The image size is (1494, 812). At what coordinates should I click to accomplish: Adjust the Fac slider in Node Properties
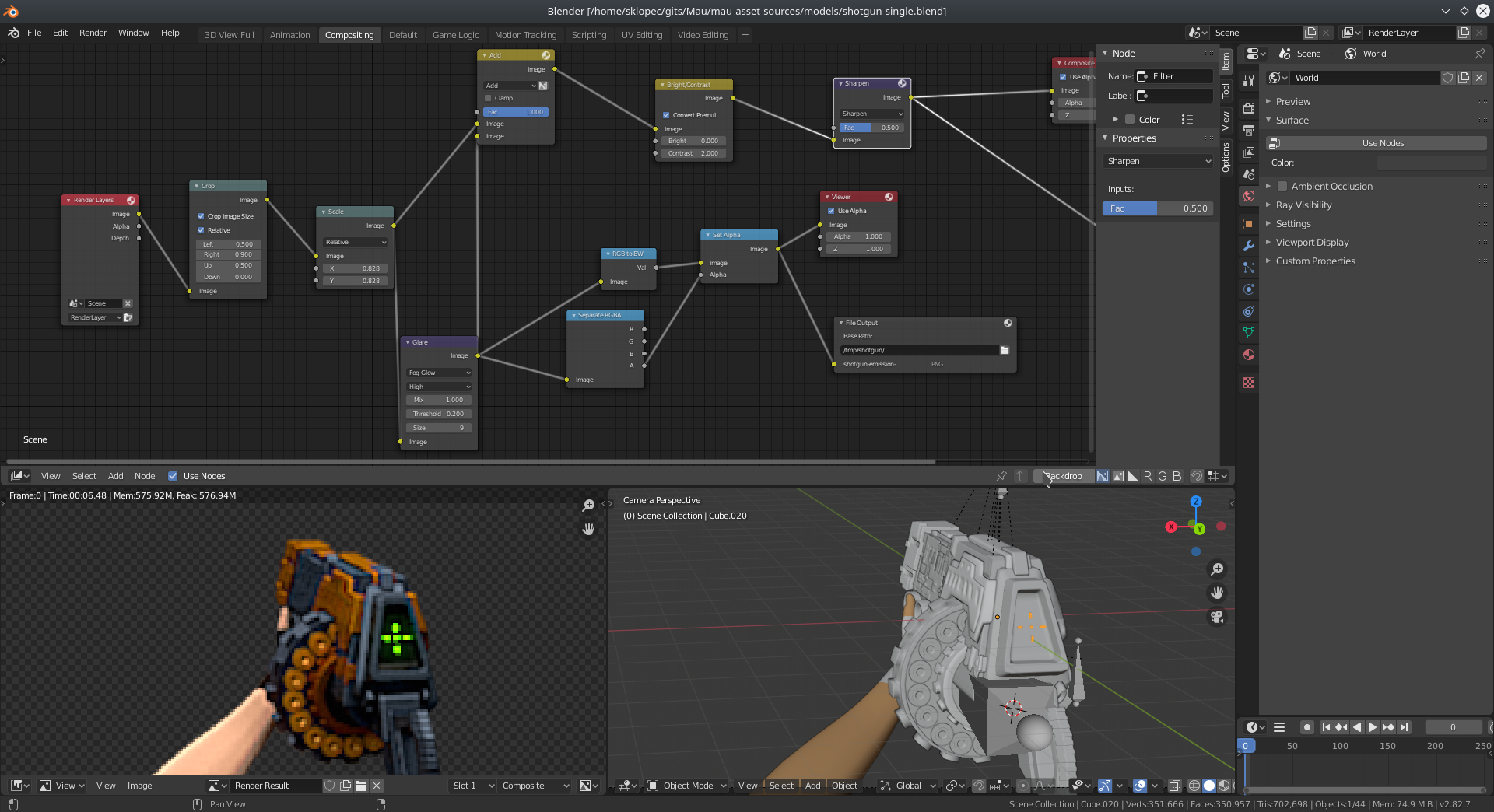1158,208
